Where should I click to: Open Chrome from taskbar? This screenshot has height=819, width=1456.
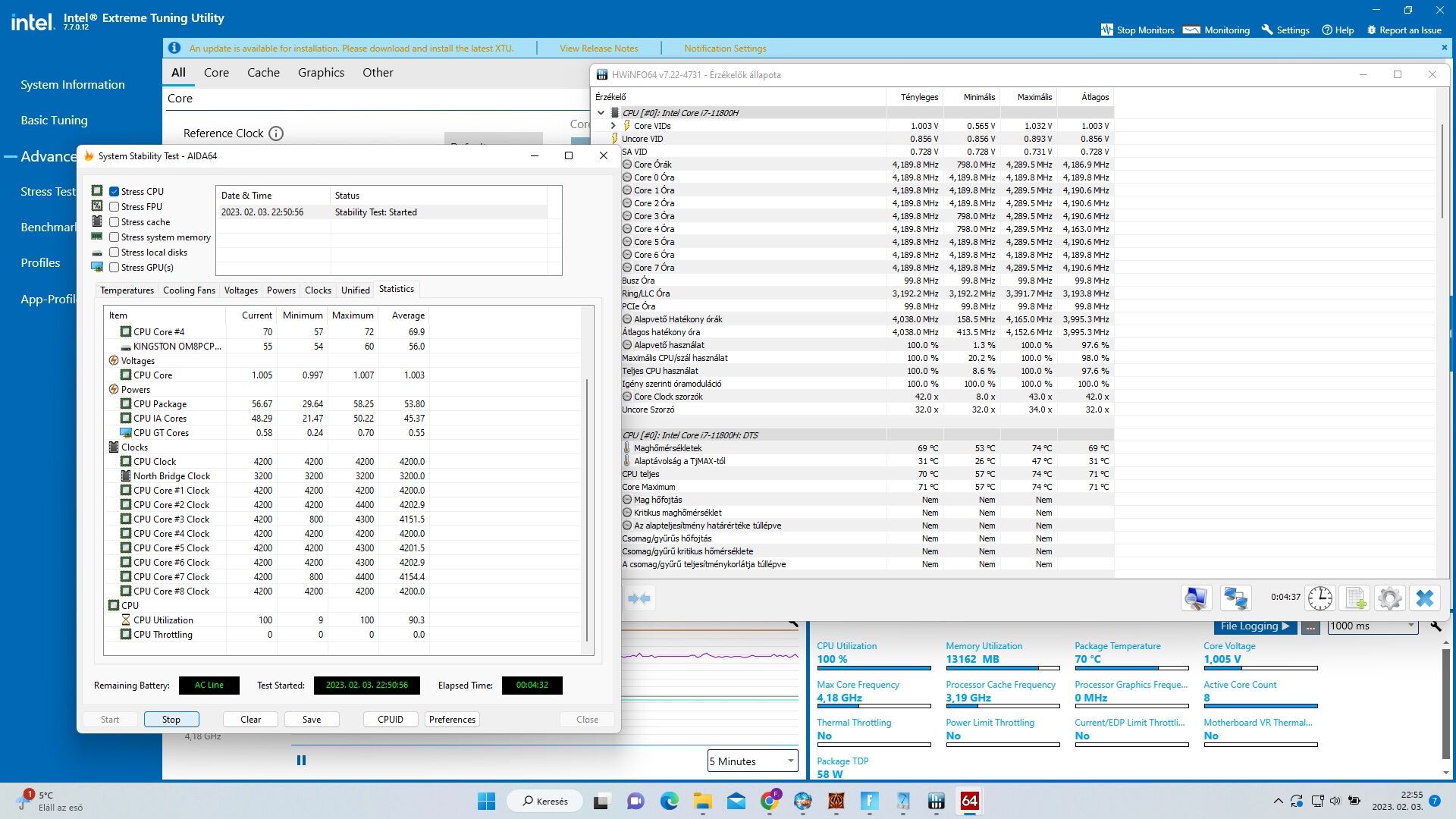770,801
